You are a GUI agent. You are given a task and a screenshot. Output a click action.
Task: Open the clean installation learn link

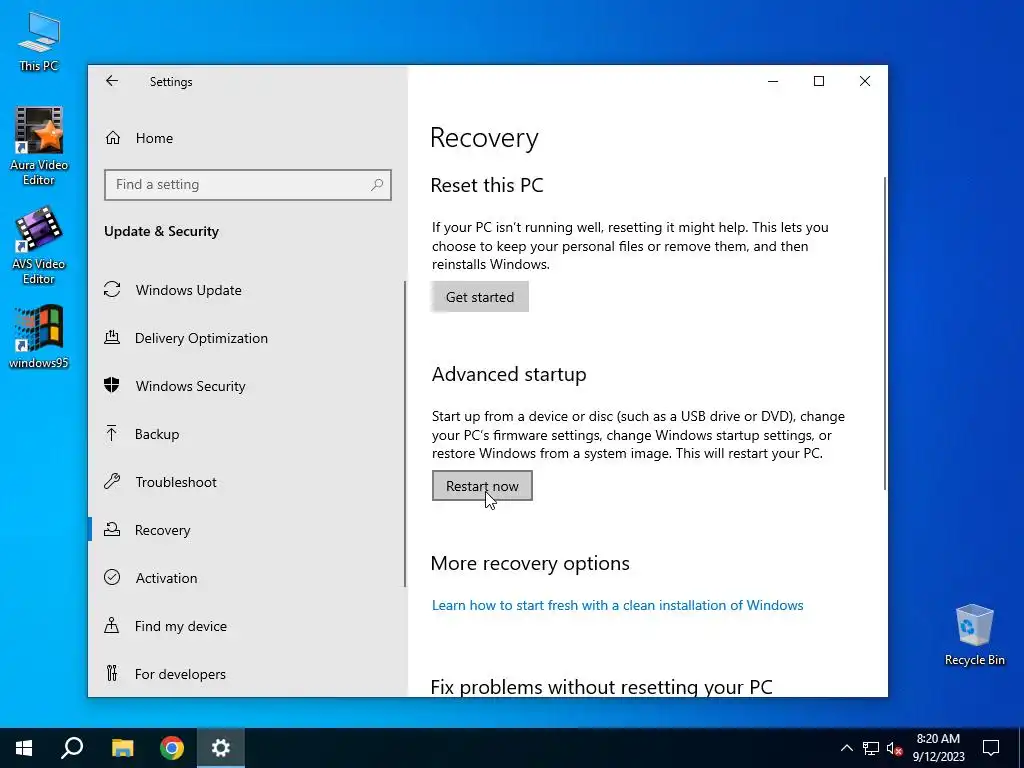pyautogui.click(x=618, y=605)
